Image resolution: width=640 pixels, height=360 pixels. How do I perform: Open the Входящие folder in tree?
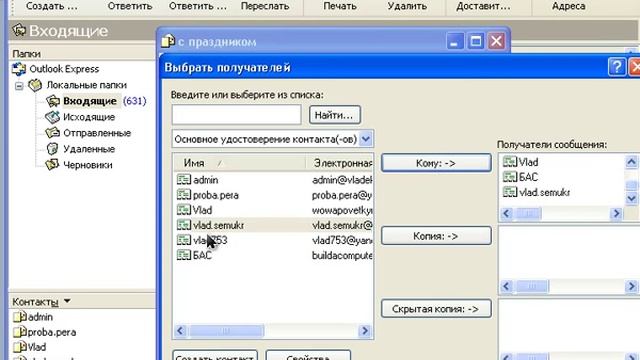tap(90, 101)
